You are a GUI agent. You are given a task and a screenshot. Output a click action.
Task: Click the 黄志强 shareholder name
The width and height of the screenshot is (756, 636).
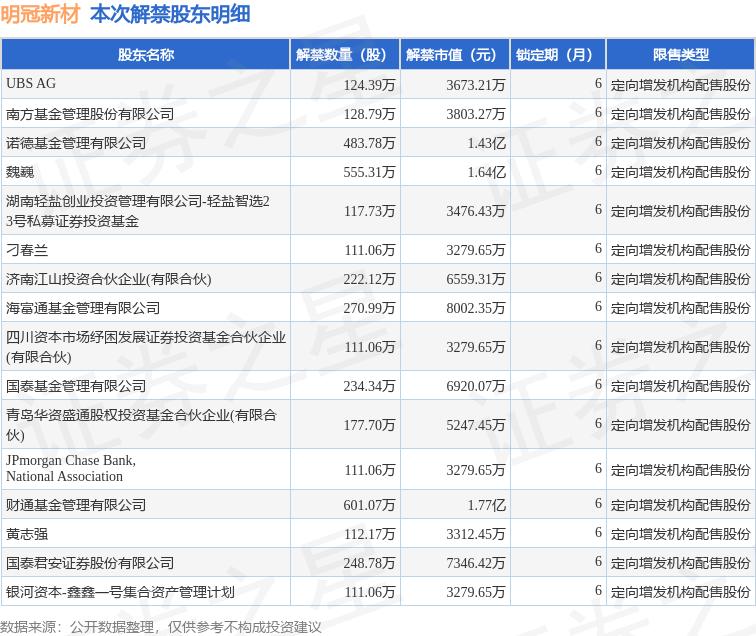pos(27,534)
